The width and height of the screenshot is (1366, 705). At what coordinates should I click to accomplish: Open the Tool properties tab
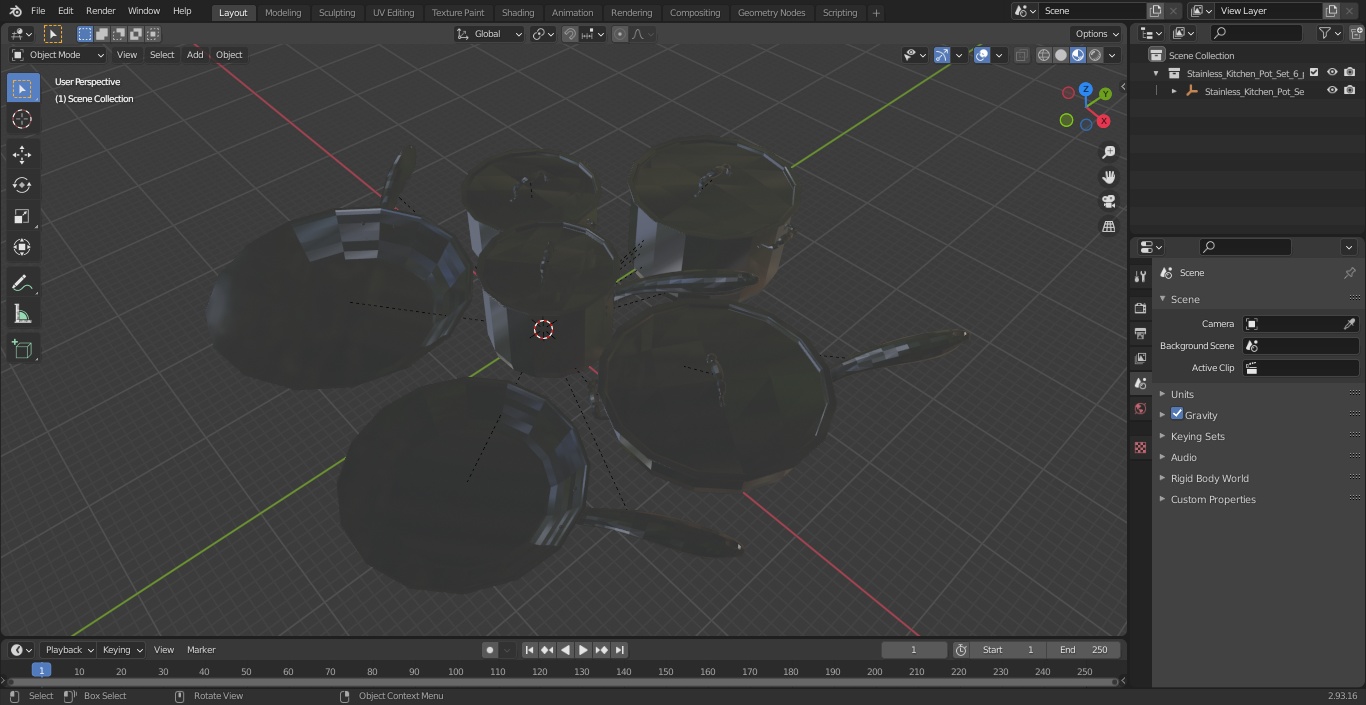(1140, 277)
